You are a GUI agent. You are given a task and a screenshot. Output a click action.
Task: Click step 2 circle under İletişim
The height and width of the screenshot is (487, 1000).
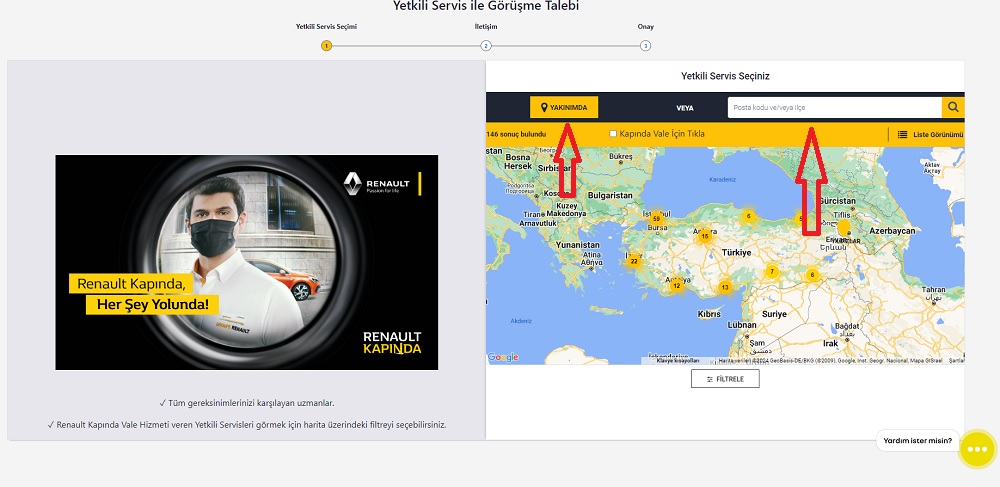tap(486, 46)
